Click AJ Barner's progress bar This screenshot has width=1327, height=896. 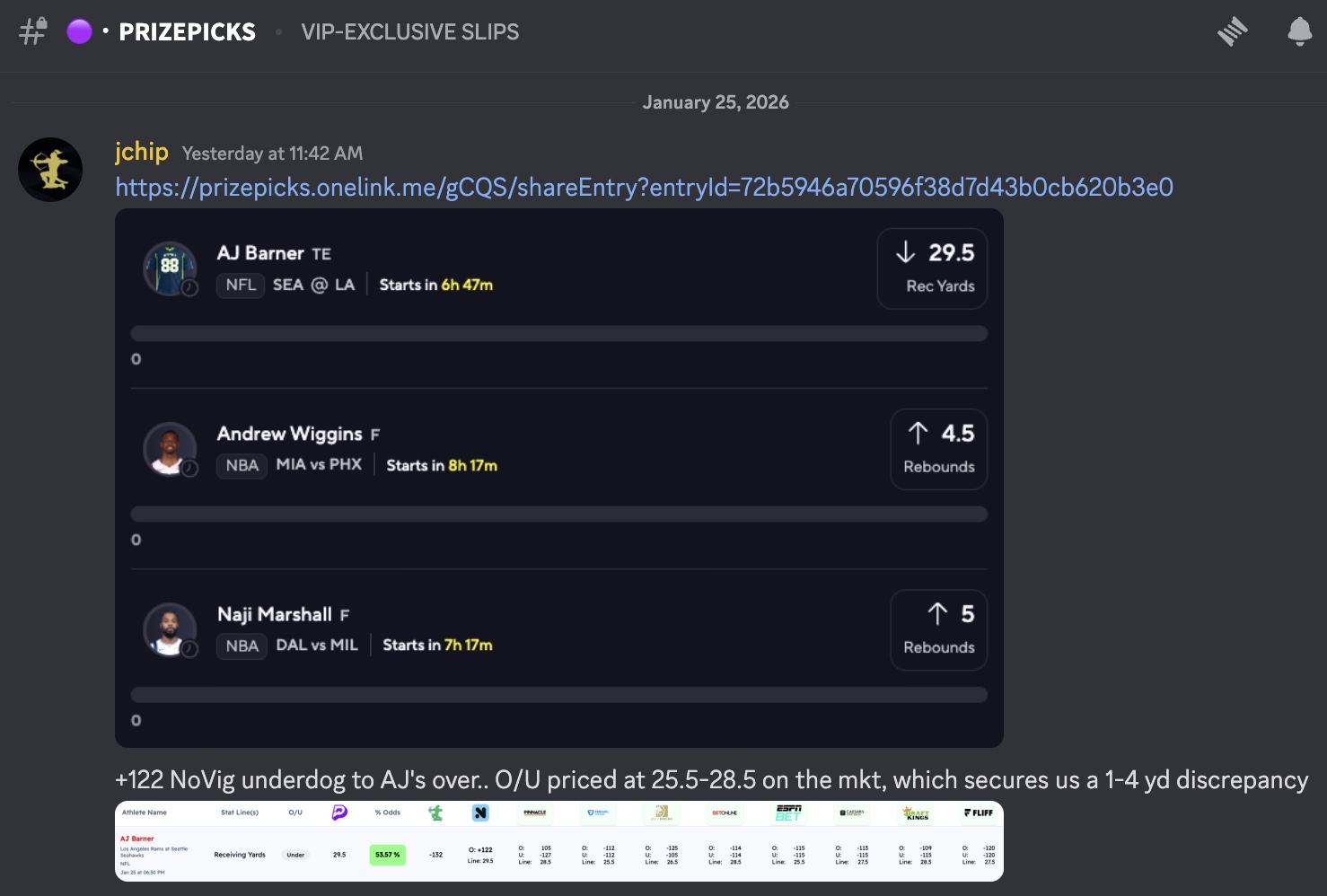tap(558, 333)
